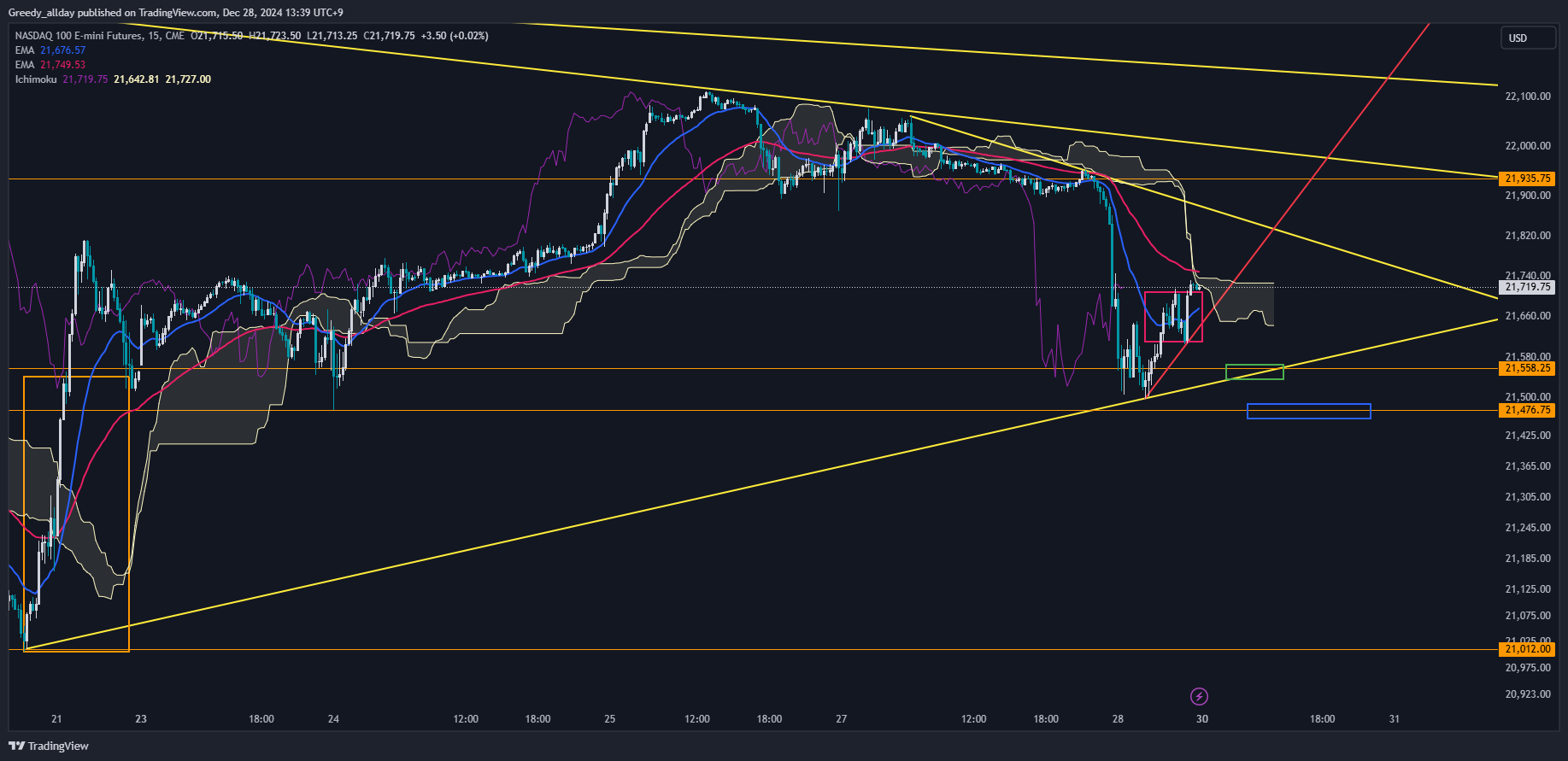Click the TradingView logo at bottom left
The width and height of the screenshot is (1568, 761).
coord(49,746)
